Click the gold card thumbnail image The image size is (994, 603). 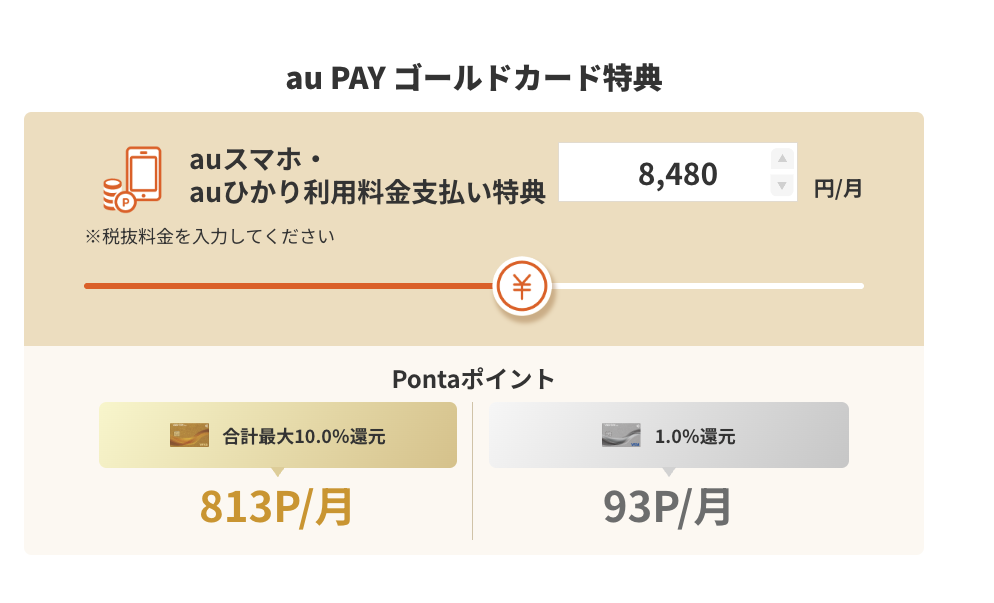(x=189, y=435)
